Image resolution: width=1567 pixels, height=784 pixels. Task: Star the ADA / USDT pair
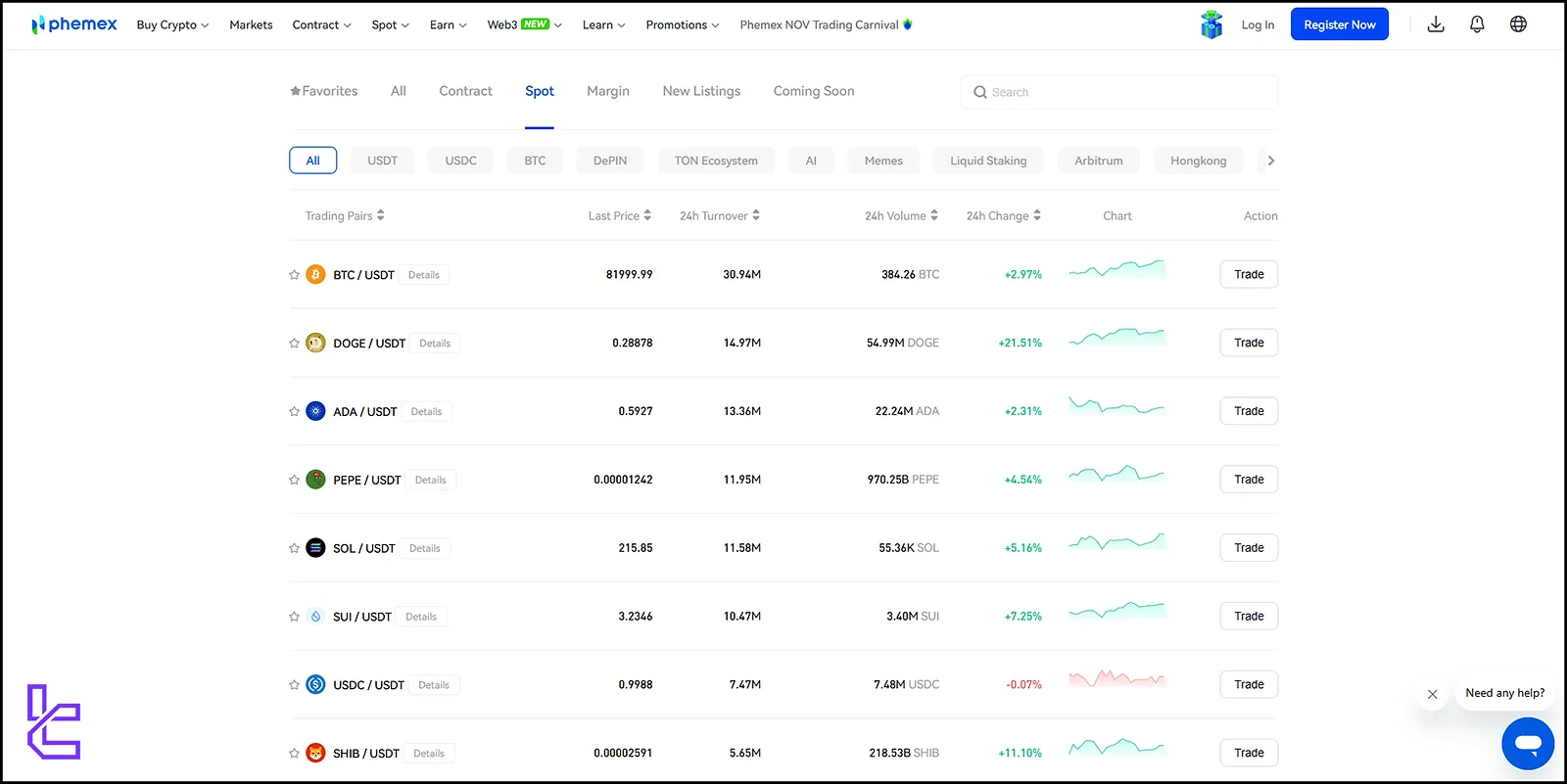(294, 412)
